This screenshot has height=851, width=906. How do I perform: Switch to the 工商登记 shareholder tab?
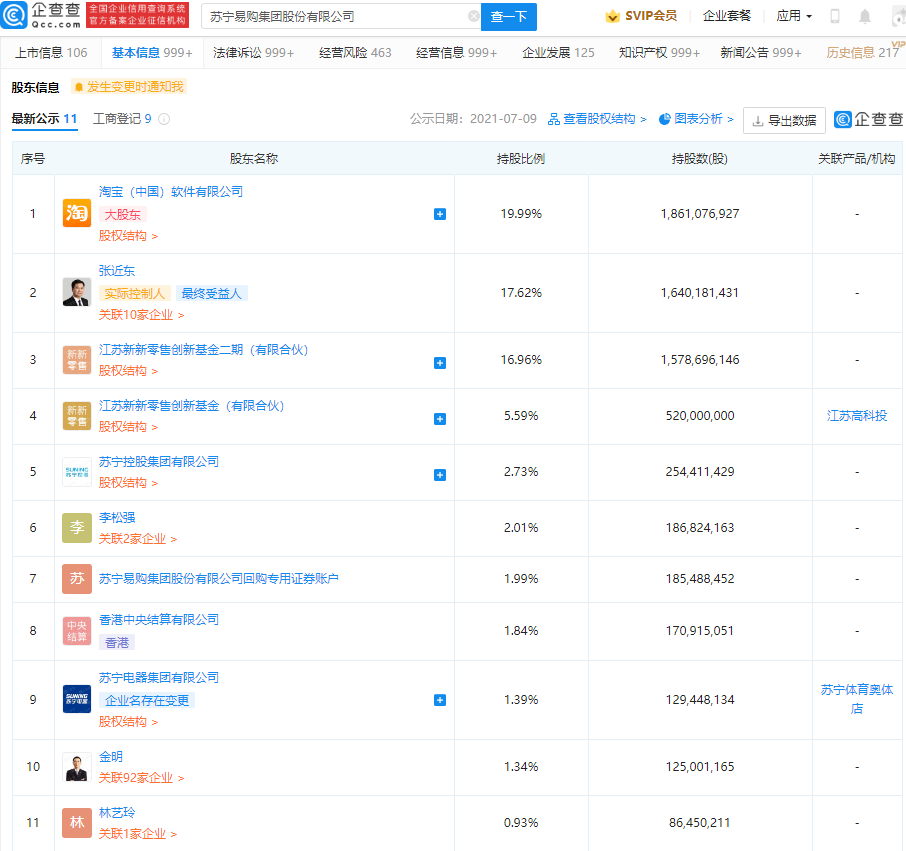pos(122,119)
